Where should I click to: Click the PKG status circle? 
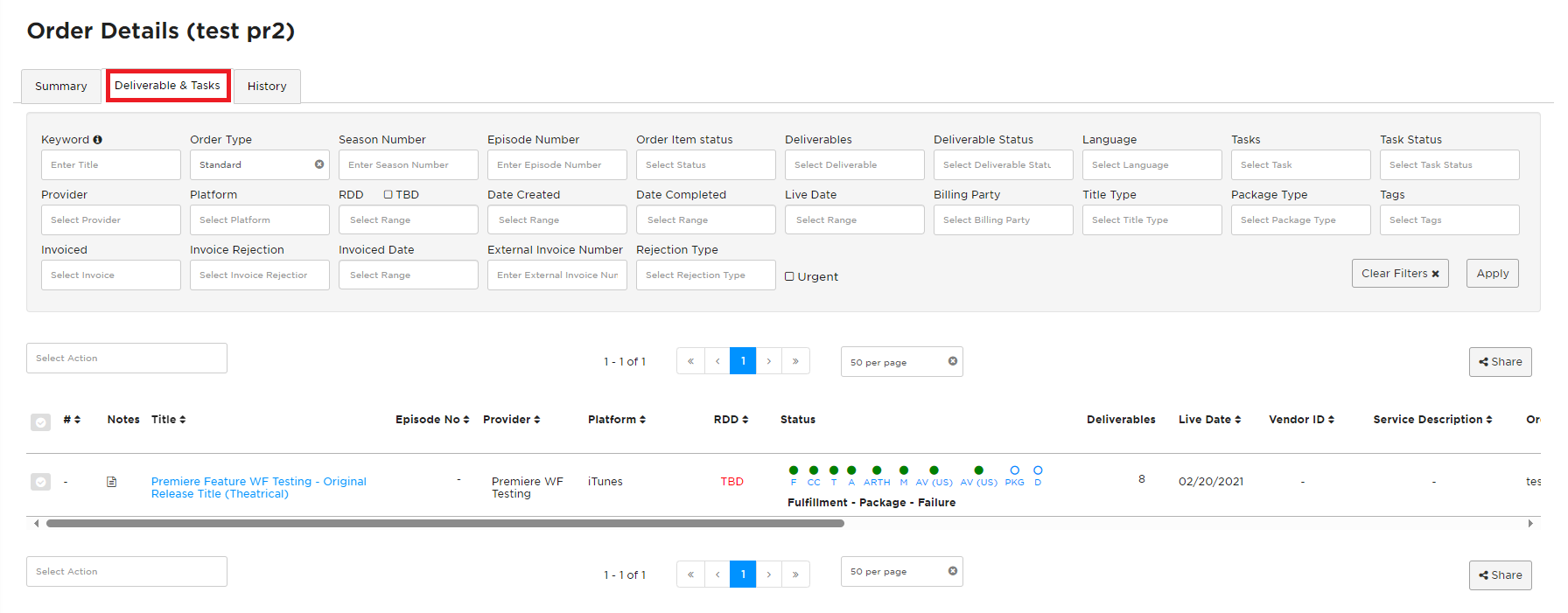pos(1015,470)
